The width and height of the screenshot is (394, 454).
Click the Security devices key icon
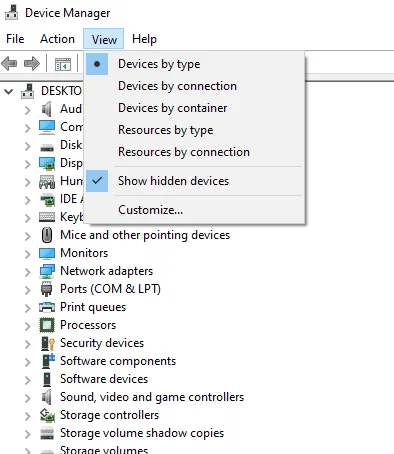pos(48,343)
